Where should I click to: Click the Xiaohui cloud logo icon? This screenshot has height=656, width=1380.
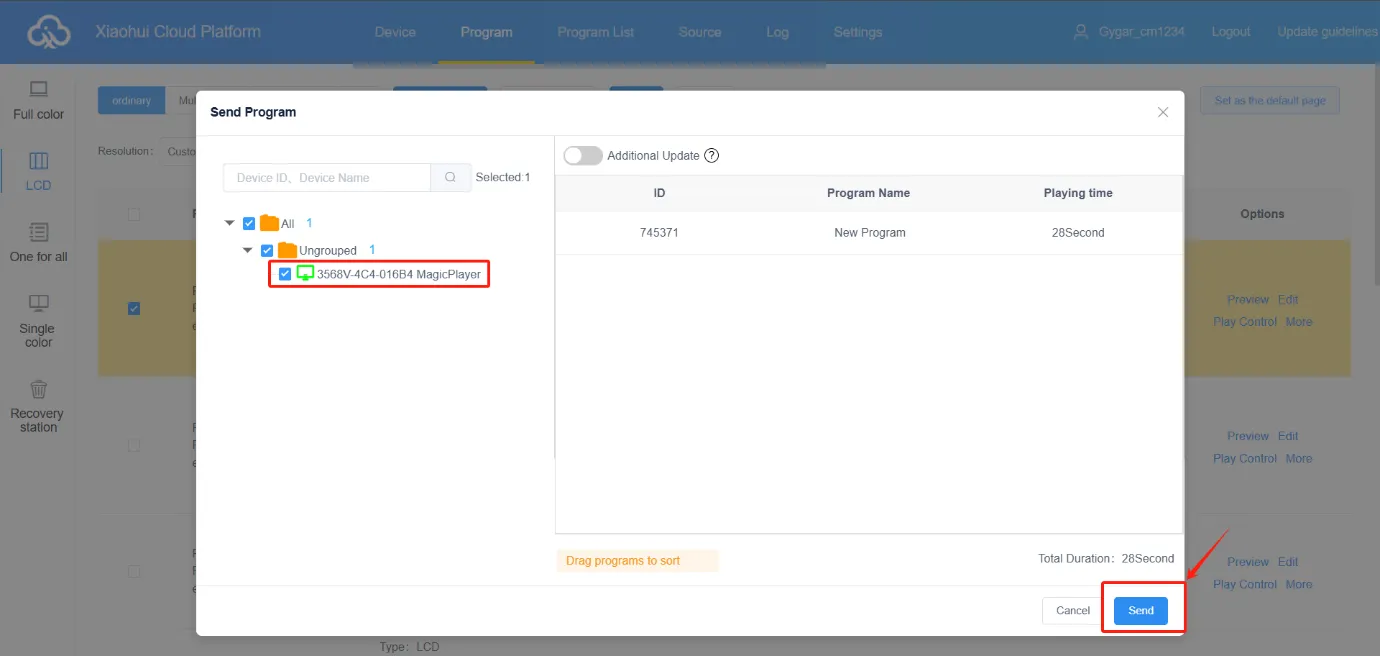[x=49, y=32]
